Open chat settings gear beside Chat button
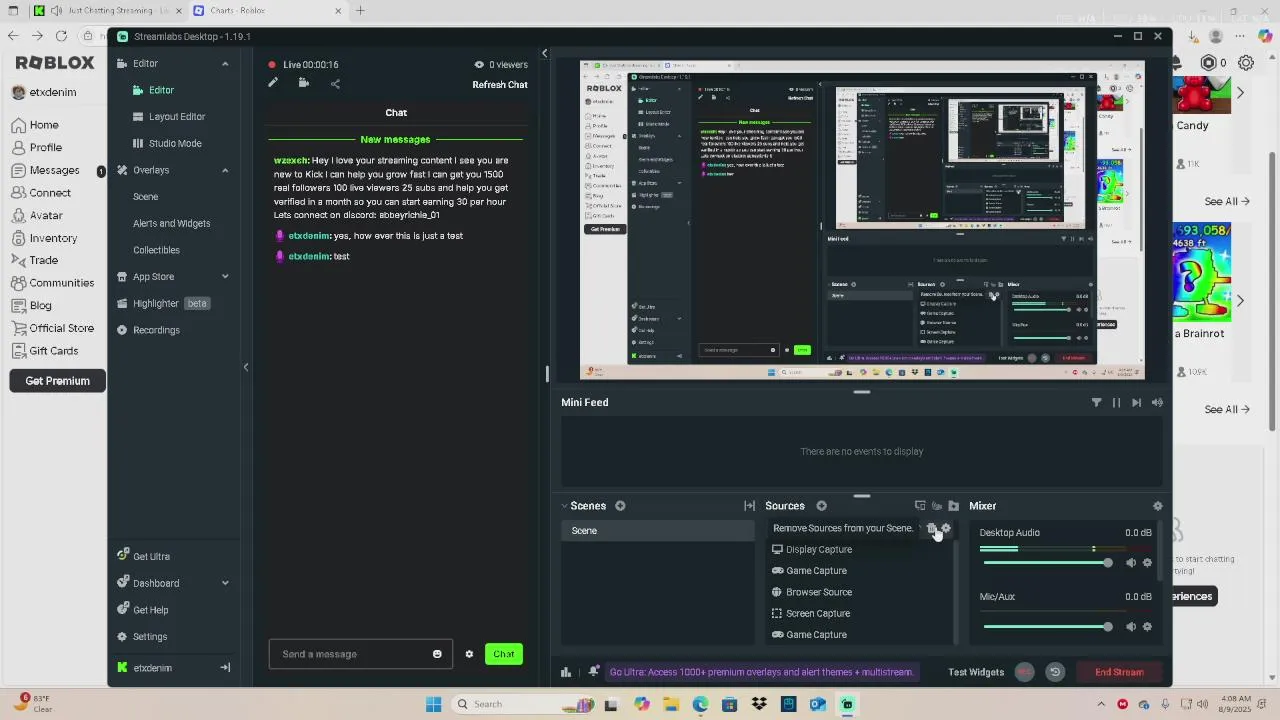The image size is (1280, 720). pos(469,654)
